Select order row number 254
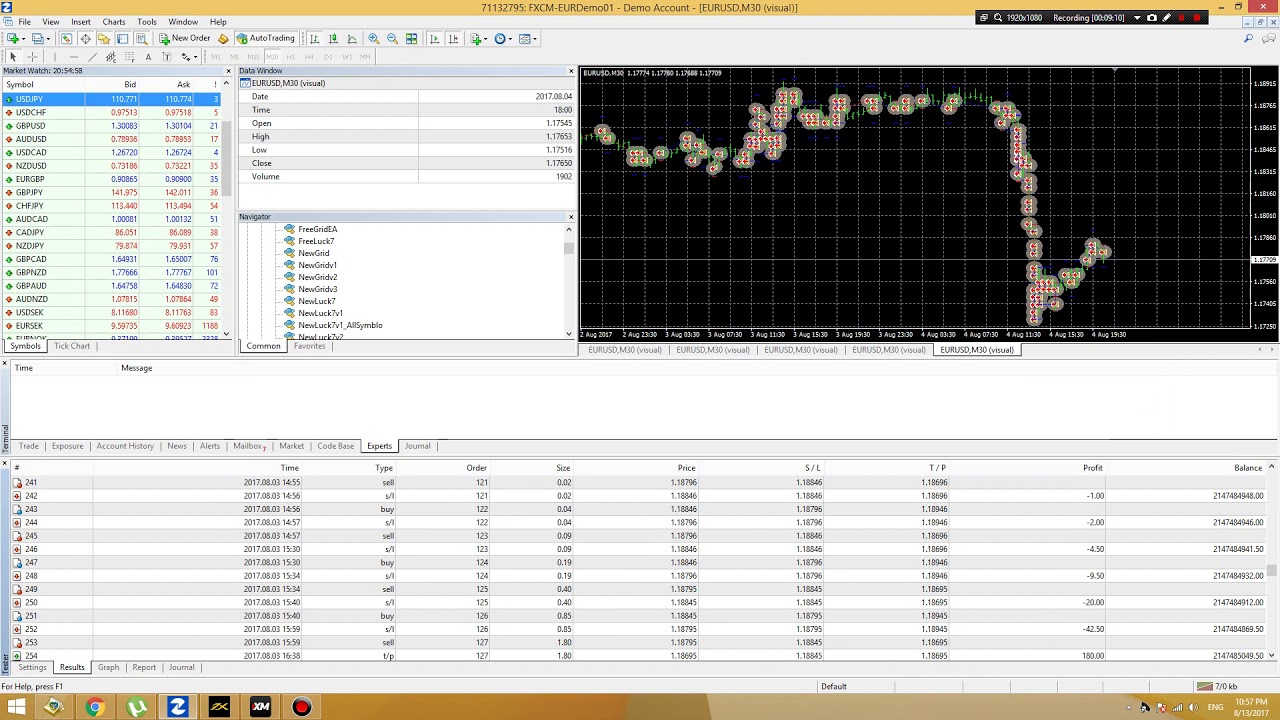The width and height of the screenshot is (1280, 720). [x=640, y=656]
